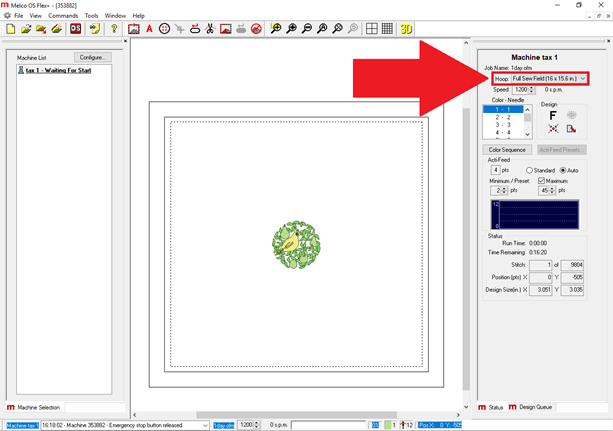The image size is (613, 431).
Task: Increase Speed with the spinner arrows
Action: point(532,87)
